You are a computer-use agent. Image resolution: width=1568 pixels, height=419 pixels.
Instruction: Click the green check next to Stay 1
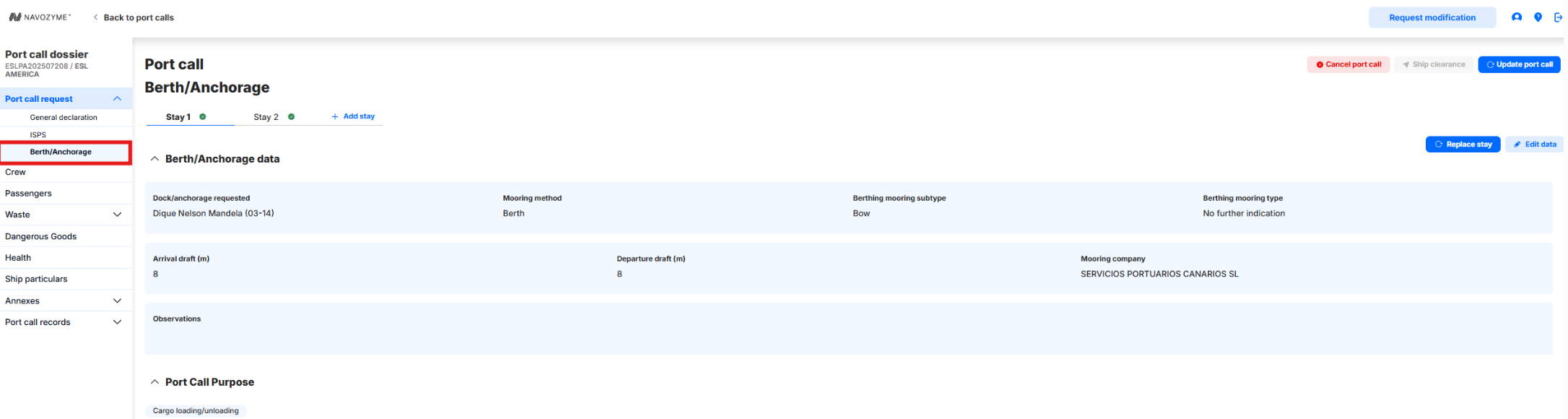(203, 116)
